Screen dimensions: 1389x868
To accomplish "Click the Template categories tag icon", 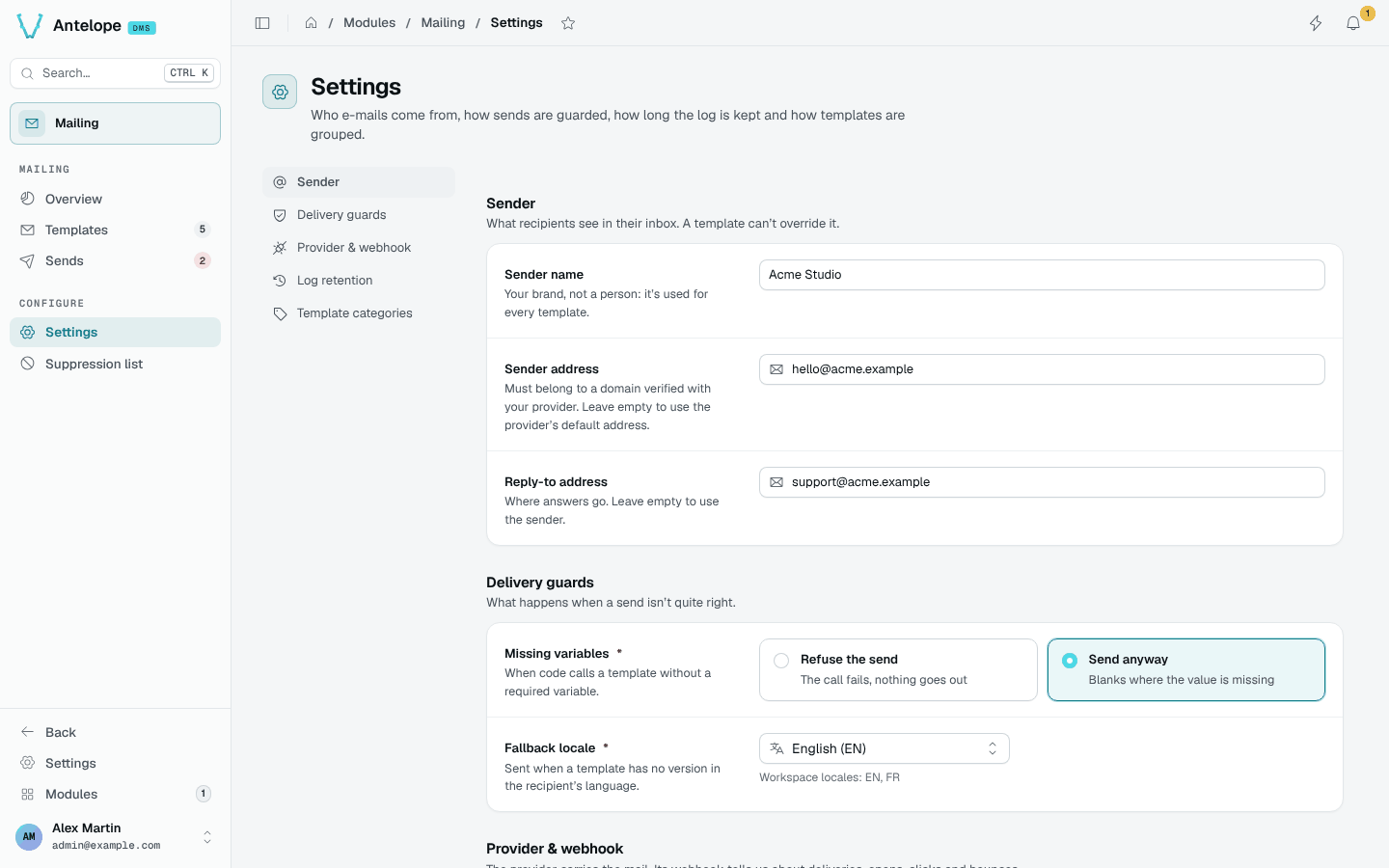I will 280,313.
